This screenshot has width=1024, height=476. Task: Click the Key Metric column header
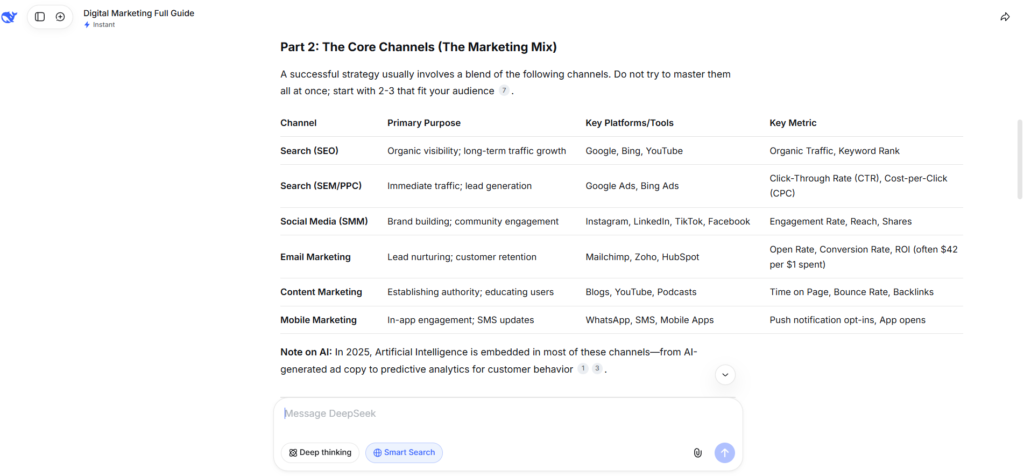click(793, 123)
